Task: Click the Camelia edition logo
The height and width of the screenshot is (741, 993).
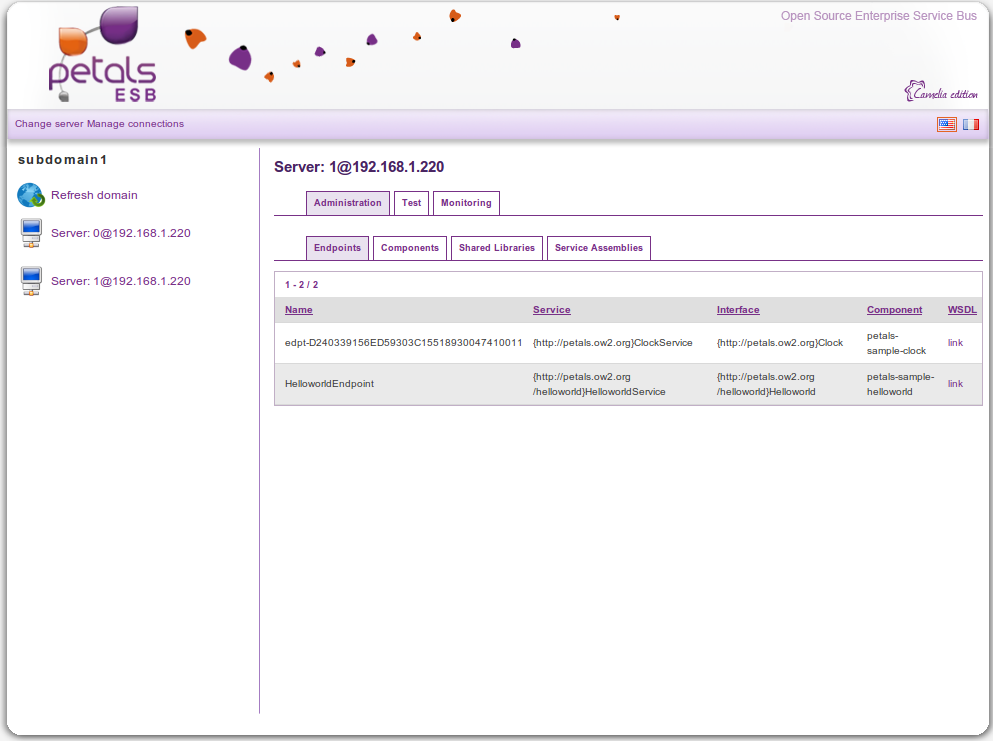Action: pyautogui.click(x=941, y=92)
